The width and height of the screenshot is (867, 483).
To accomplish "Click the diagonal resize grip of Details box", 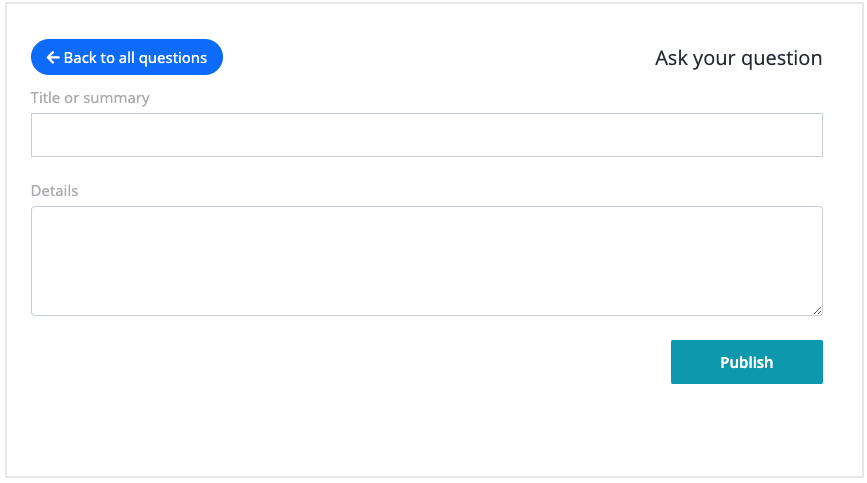I will [x=817, y=311].
